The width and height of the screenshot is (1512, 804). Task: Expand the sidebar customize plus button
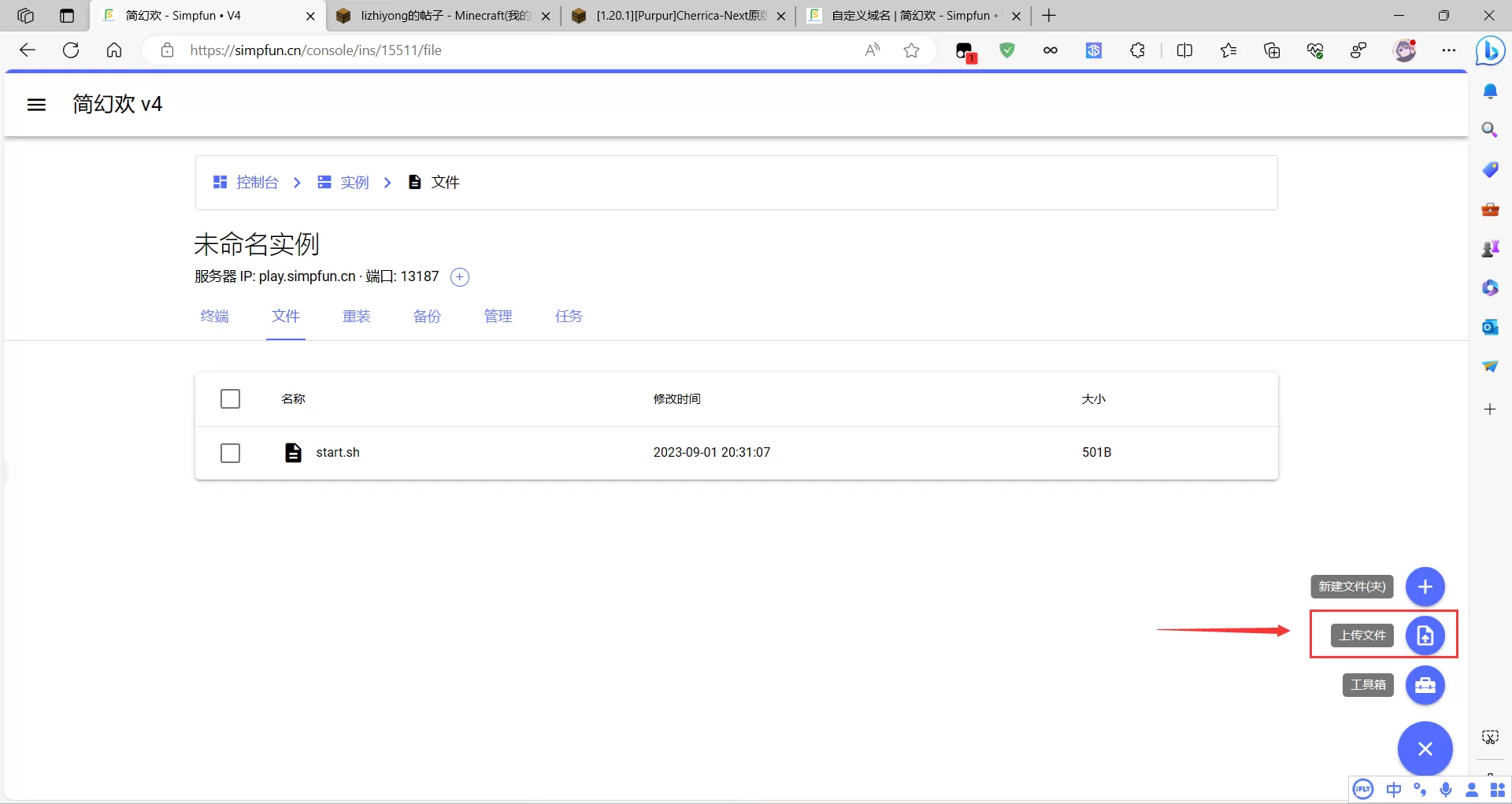pyautogui.click(x=1489, y=409)
